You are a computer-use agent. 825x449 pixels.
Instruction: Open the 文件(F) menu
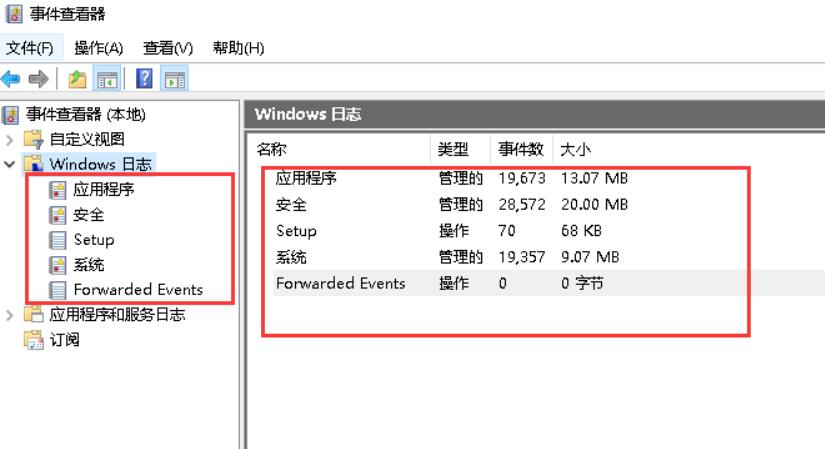point(30,48)
